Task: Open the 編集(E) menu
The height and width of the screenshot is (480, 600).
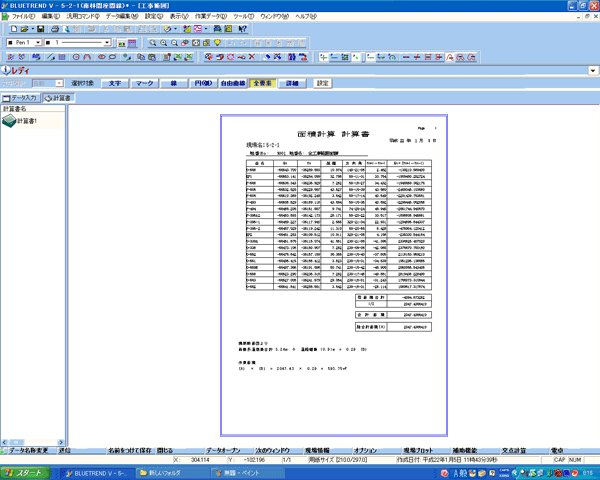Action: click(x=51, y=16)
